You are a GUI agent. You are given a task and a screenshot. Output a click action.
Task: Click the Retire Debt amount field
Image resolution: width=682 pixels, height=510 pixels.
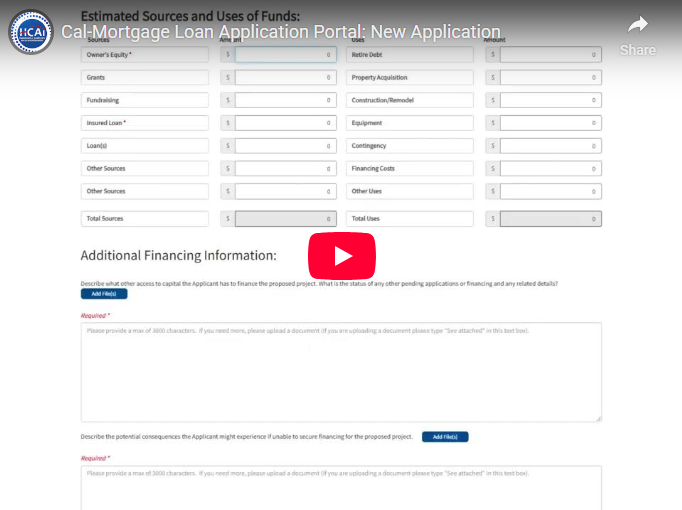[551, 55]
